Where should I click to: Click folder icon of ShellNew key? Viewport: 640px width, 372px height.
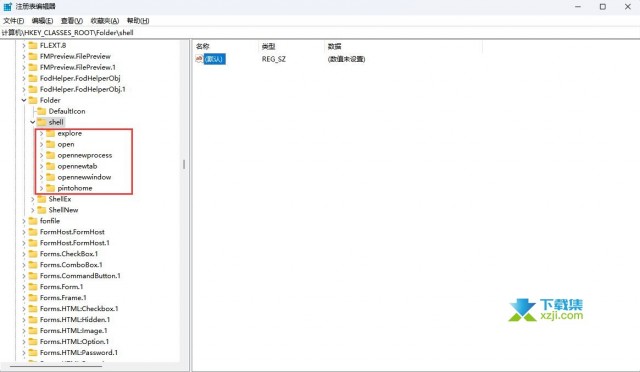click(42, 210)
